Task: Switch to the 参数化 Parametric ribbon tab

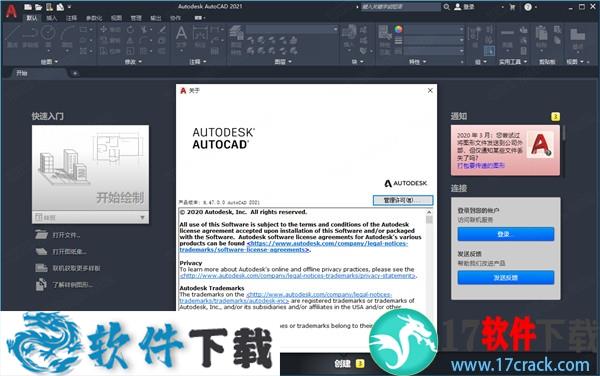Action: 94,18
